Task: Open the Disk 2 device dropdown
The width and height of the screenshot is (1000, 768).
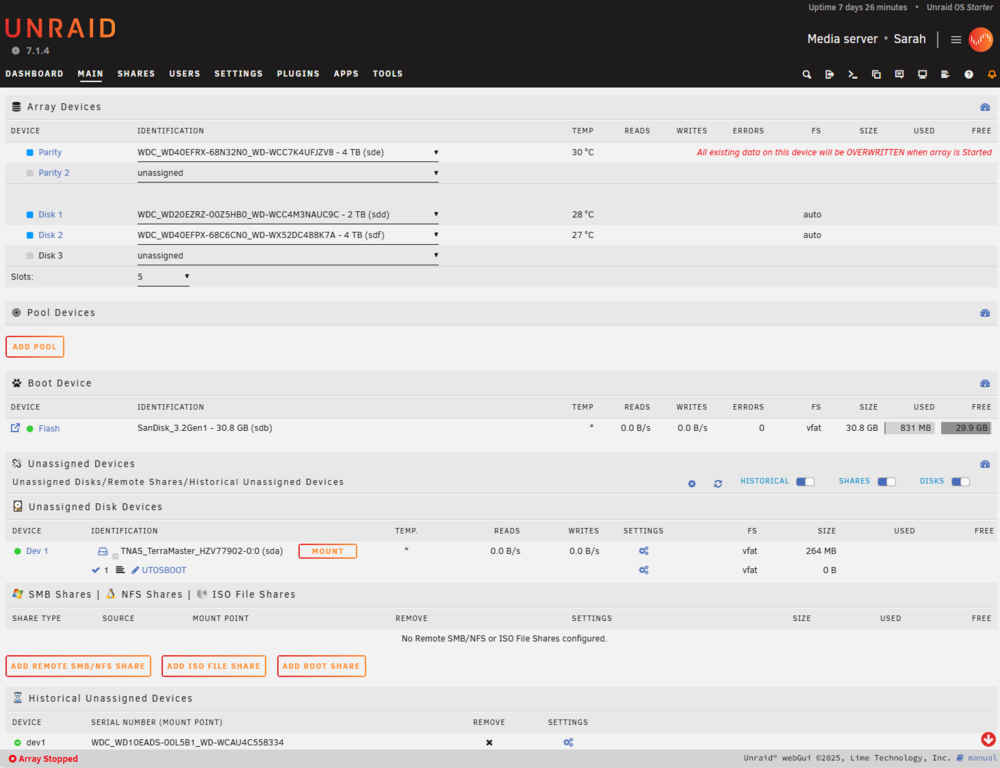Action: [x=288, y=235]
